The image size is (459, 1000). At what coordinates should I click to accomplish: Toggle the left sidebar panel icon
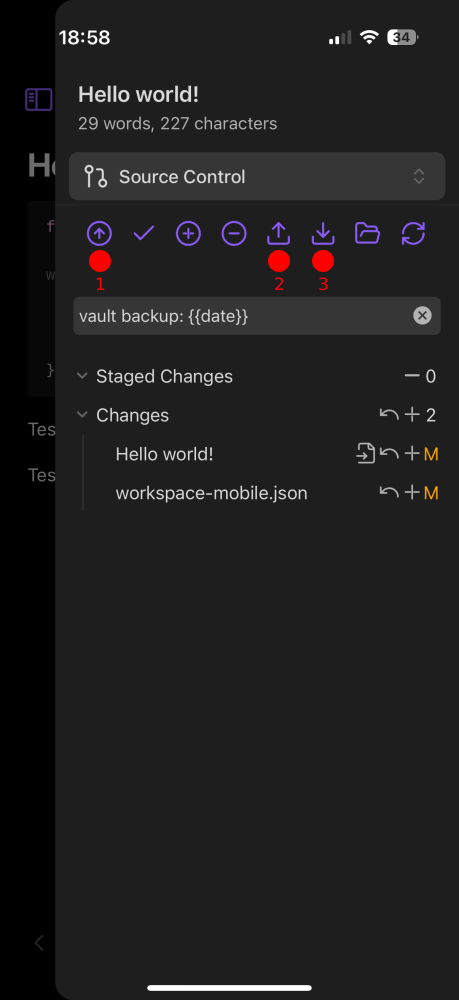pyautogui.click(x=39, y=99)
